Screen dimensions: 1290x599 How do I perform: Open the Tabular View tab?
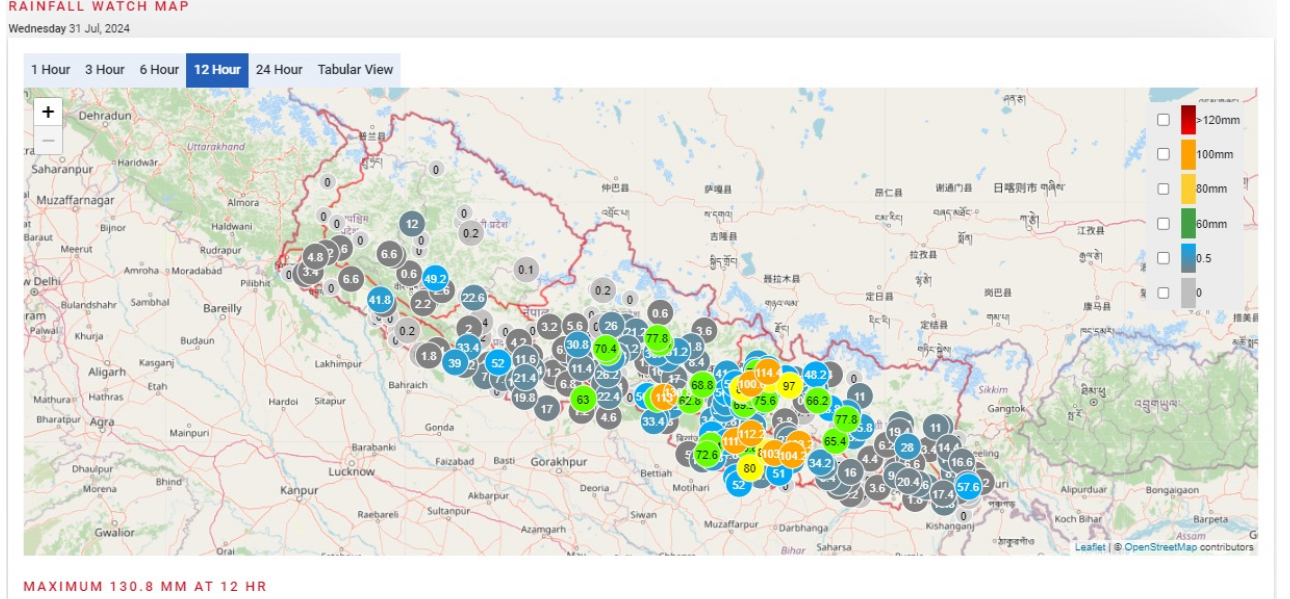(355, 70)
